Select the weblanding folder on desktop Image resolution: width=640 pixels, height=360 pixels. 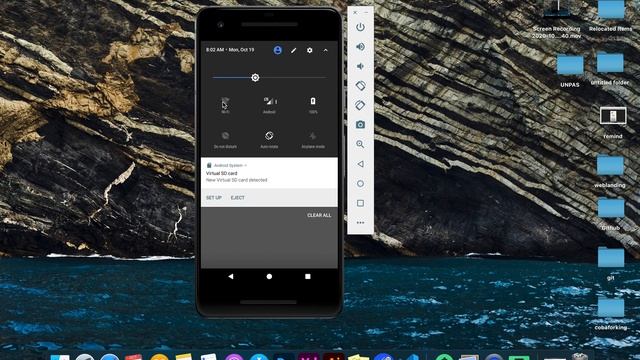[610, 172]
